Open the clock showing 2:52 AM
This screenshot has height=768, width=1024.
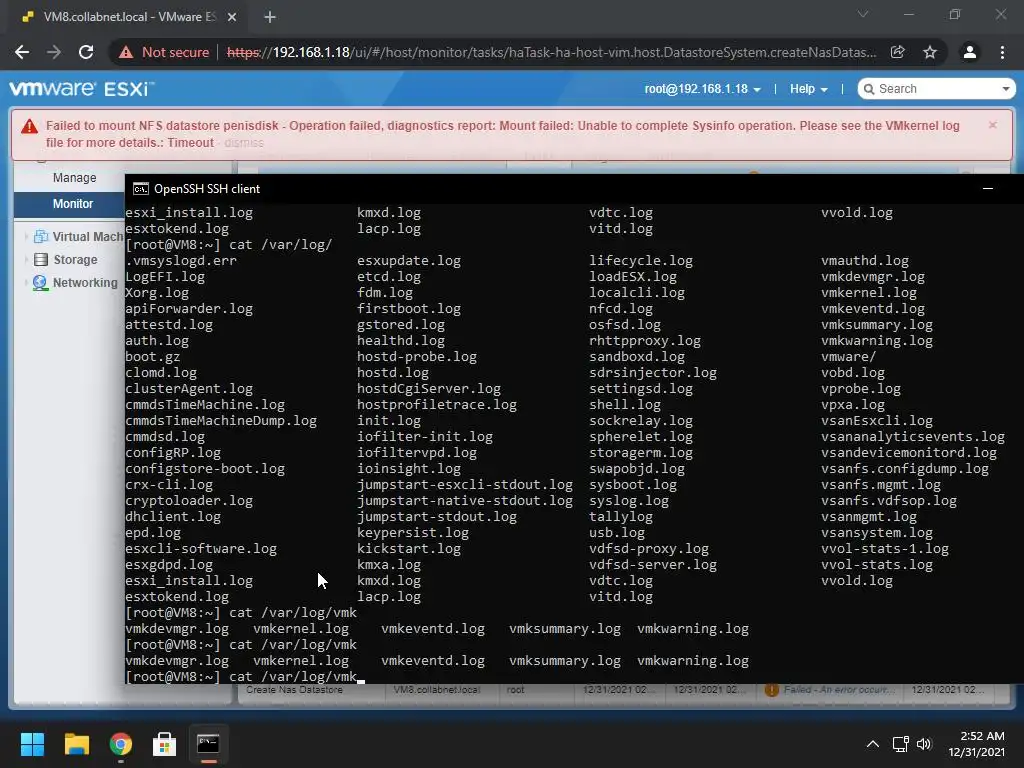976,744
